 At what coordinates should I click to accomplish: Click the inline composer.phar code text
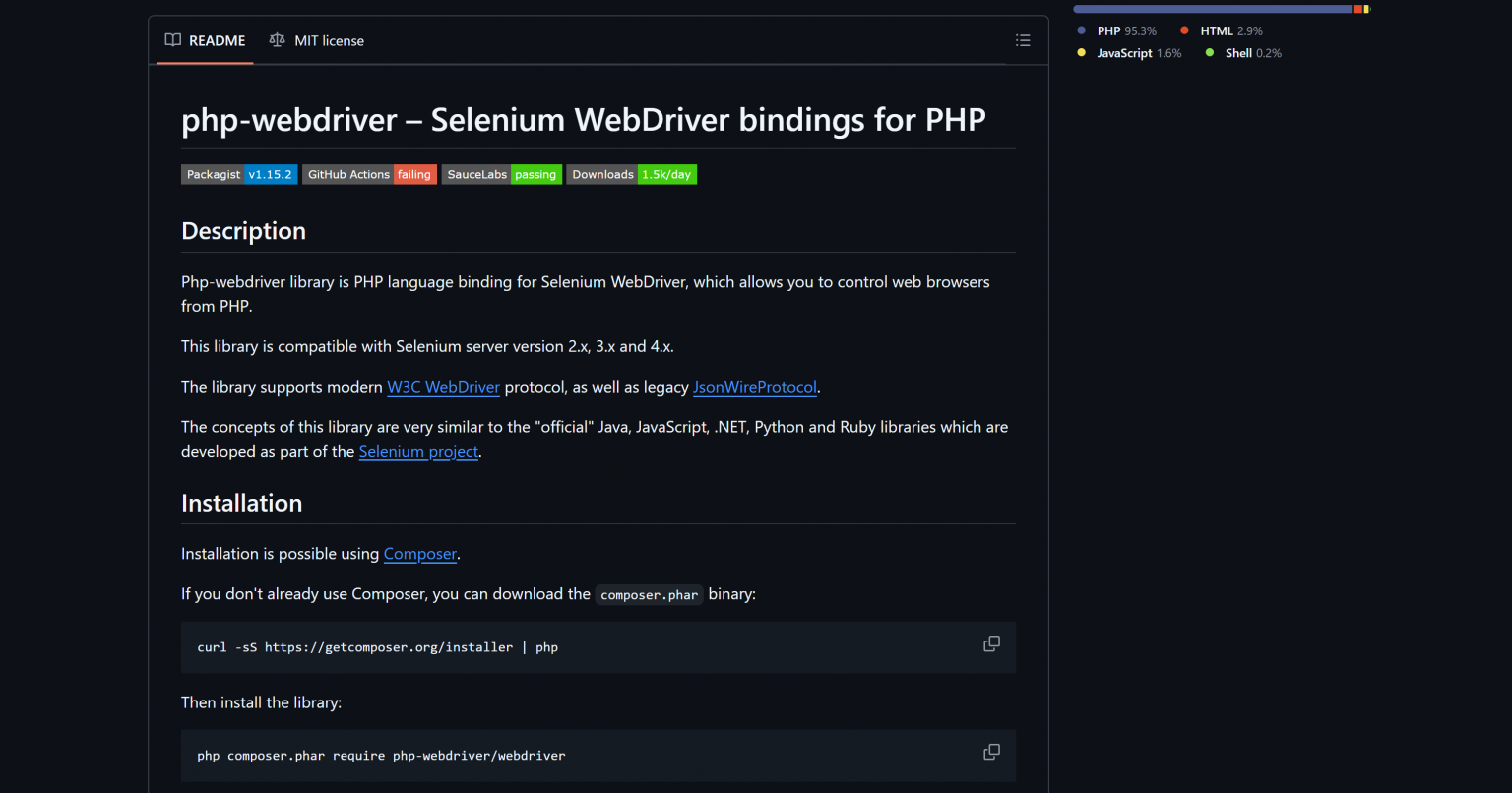tap(650, 594)
